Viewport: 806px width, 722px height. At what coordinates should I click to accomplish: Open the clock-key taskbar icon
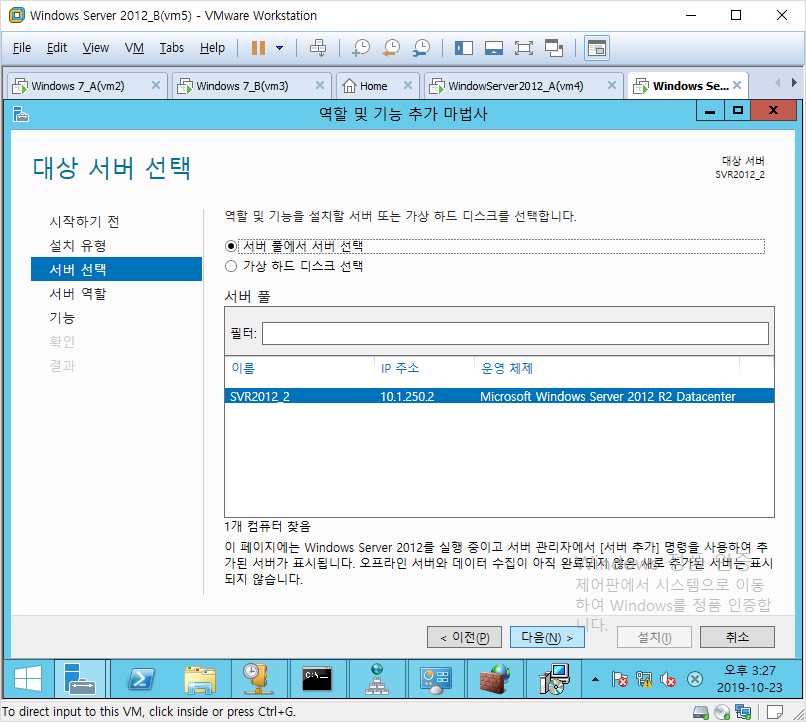(x=259, y=679)
